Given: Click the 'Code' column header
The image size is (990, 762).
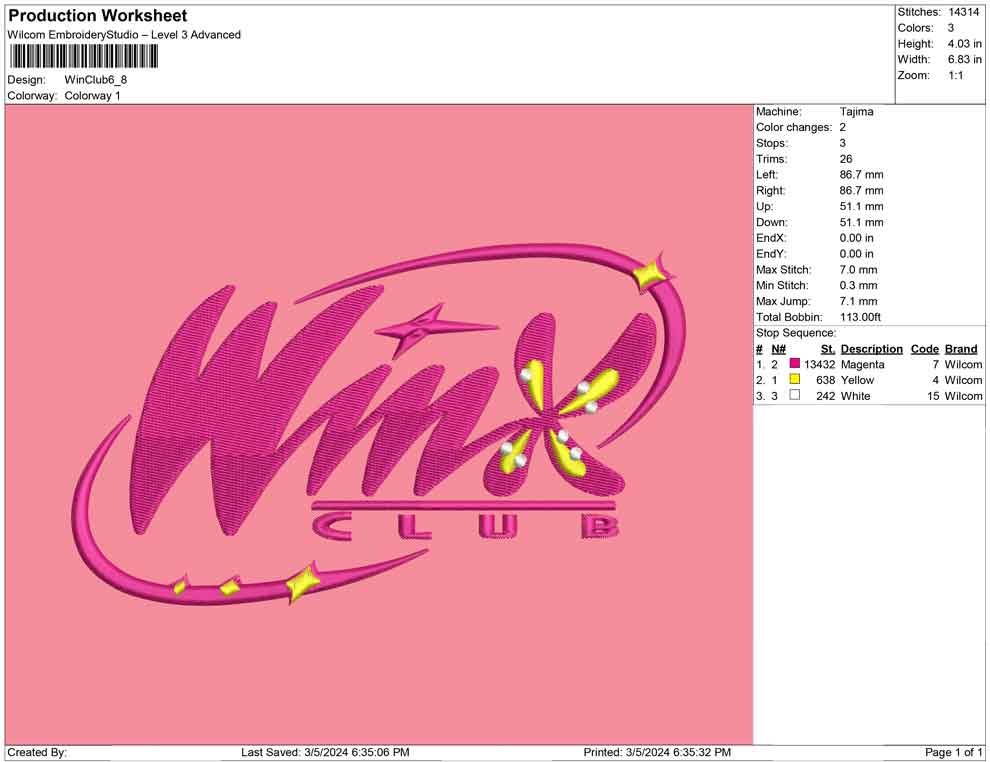Looking at the screenshot, I should coord(924,349).
